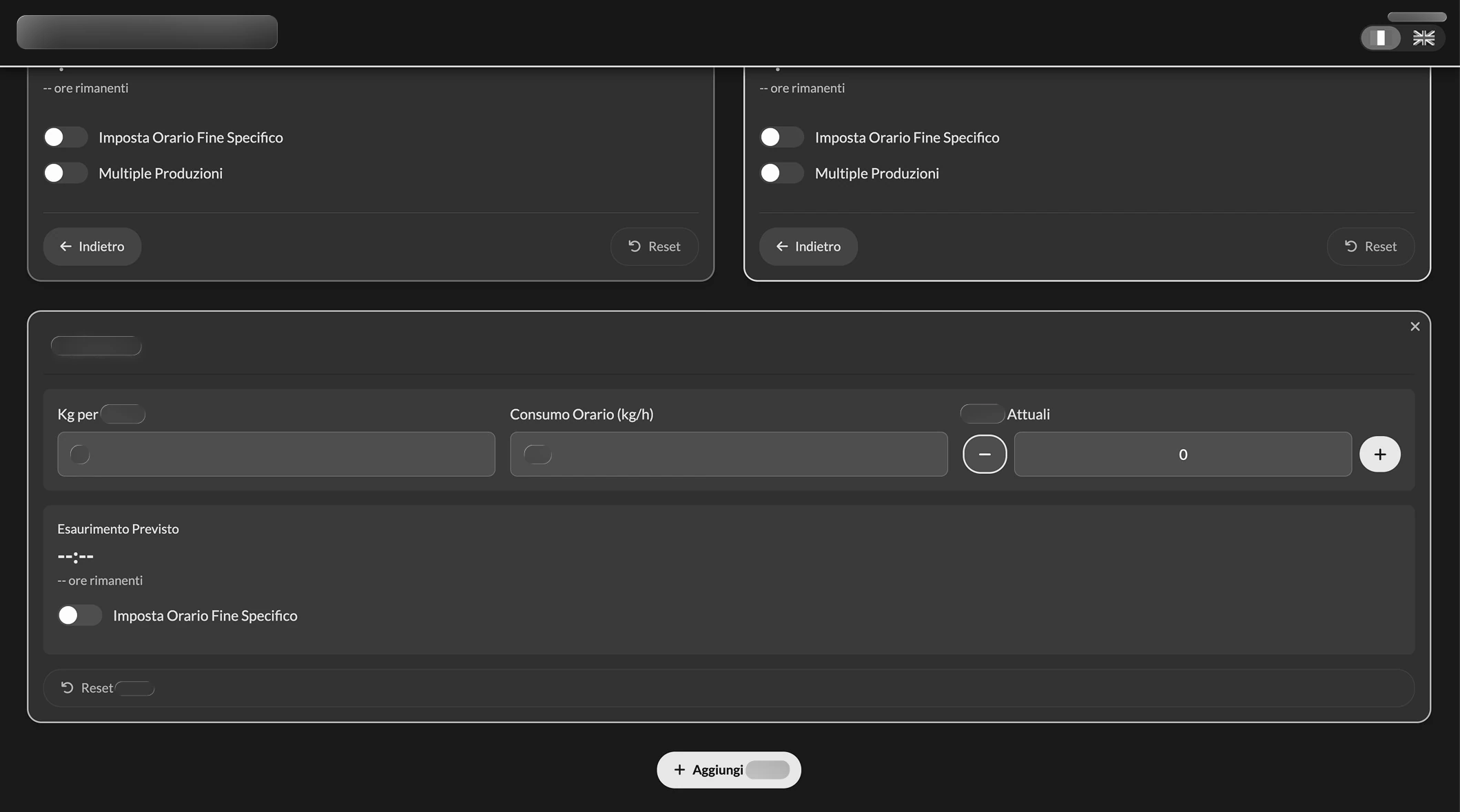The width and height of the screenshot is (1460, 812).
Task: Click the UK flag language icon
Action: click(1423, 38)
